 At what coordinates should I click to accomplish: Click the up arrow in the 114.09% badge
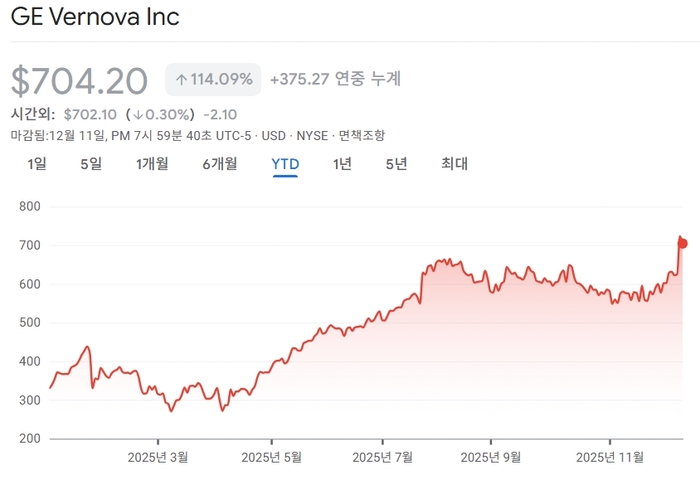(182, 79)
